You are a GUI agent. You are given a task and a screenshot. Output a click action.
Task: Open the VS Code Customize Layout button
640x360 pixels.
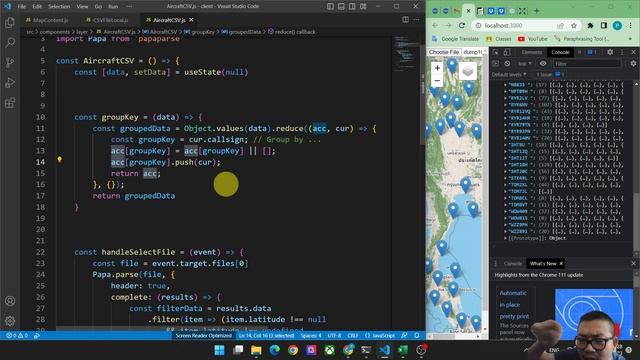coord(363,7)
